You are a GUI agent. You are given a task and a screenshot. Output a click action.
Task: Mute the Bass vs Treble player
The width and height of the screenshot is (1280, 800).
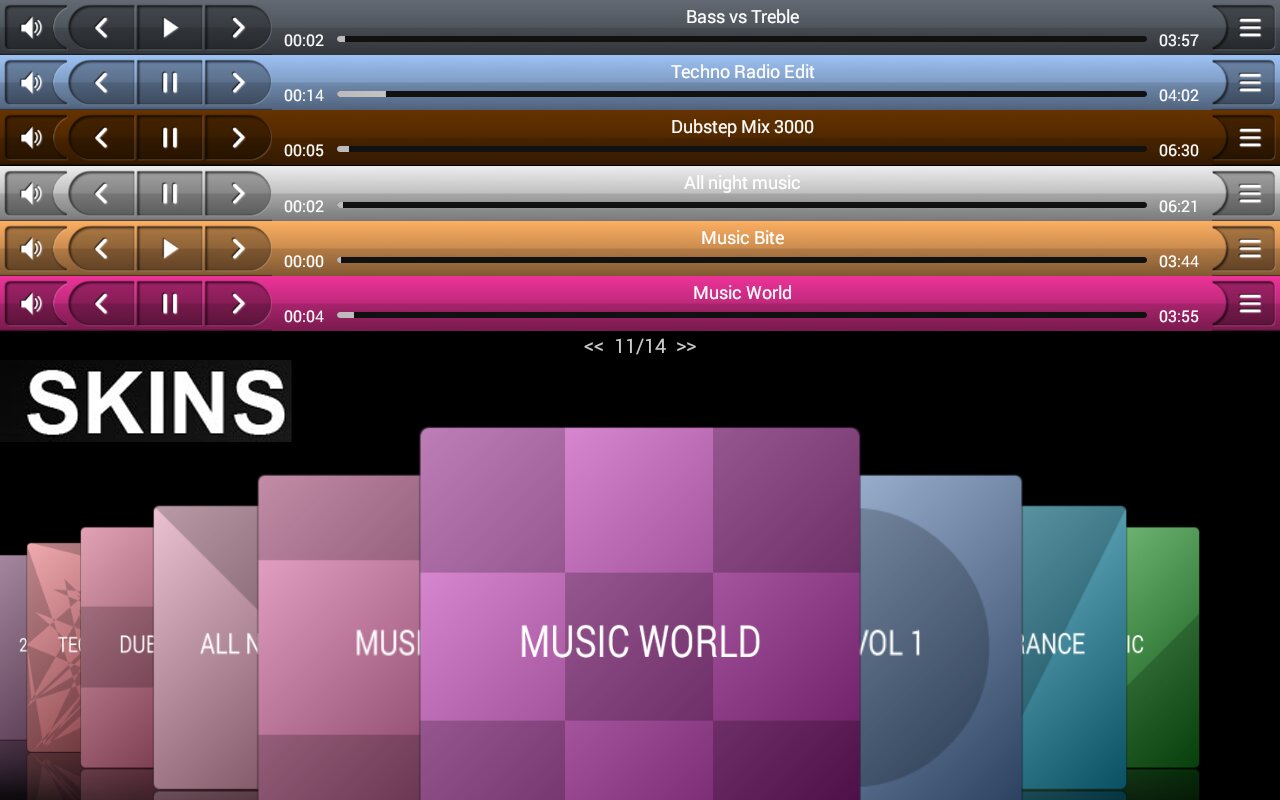(x=31, y=28)
